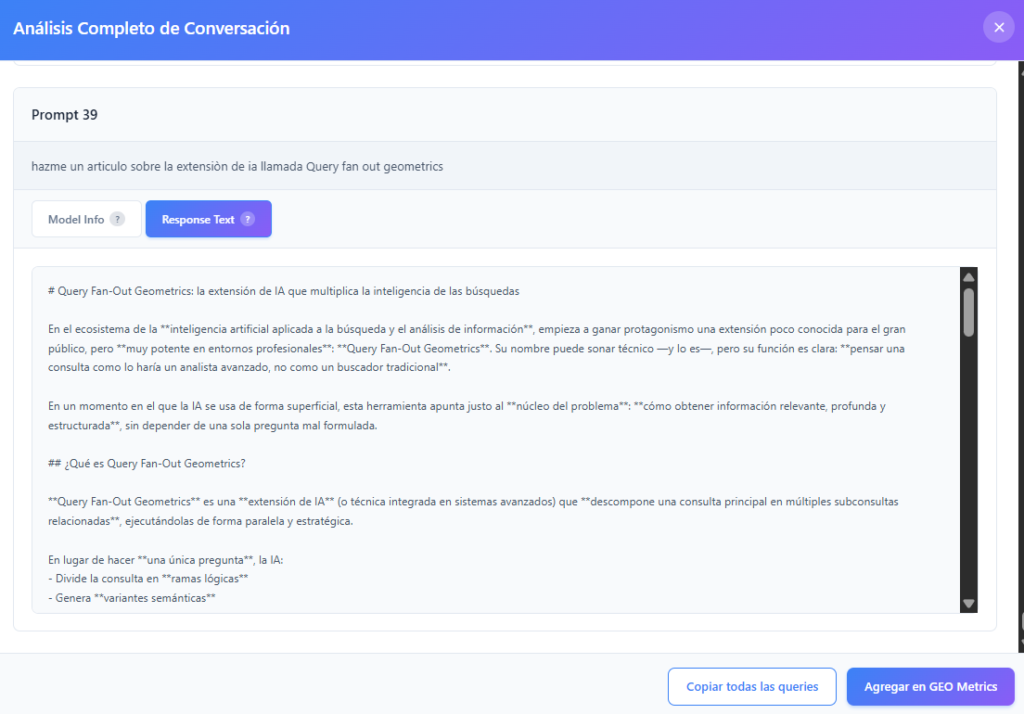Click the help icon beside Response Text
The image size is (1024, 714).
(247, 219)
